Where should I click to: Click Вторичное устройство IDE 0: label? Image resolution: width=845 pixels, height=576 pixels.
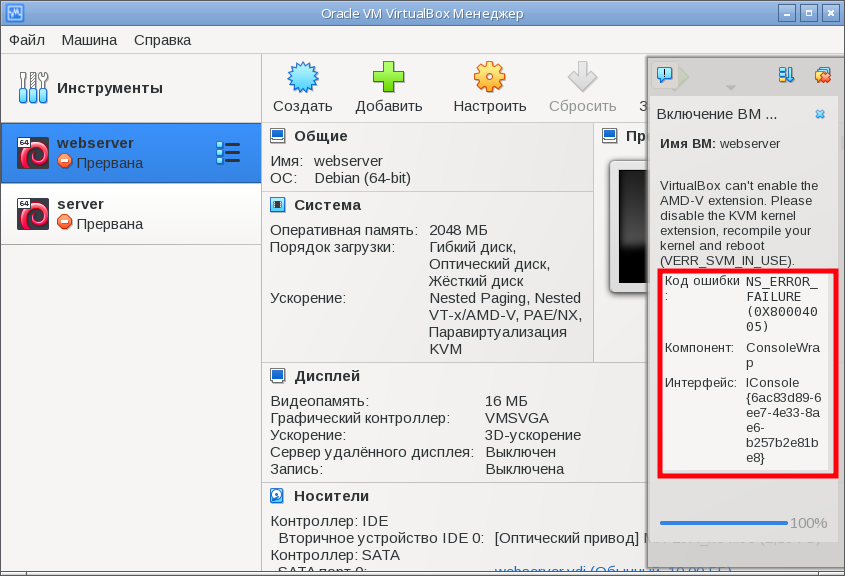381,538
